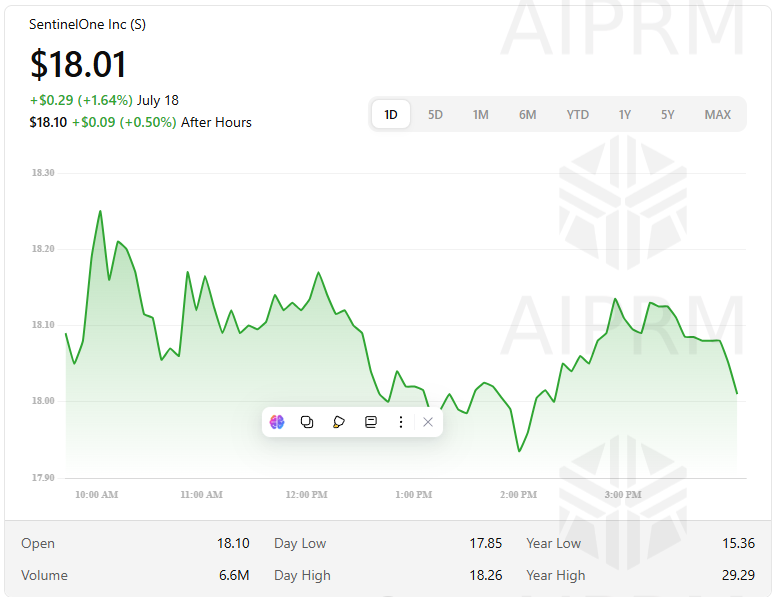
Task: Open the three-dot more options menu
Action: (x=401, y=422)
